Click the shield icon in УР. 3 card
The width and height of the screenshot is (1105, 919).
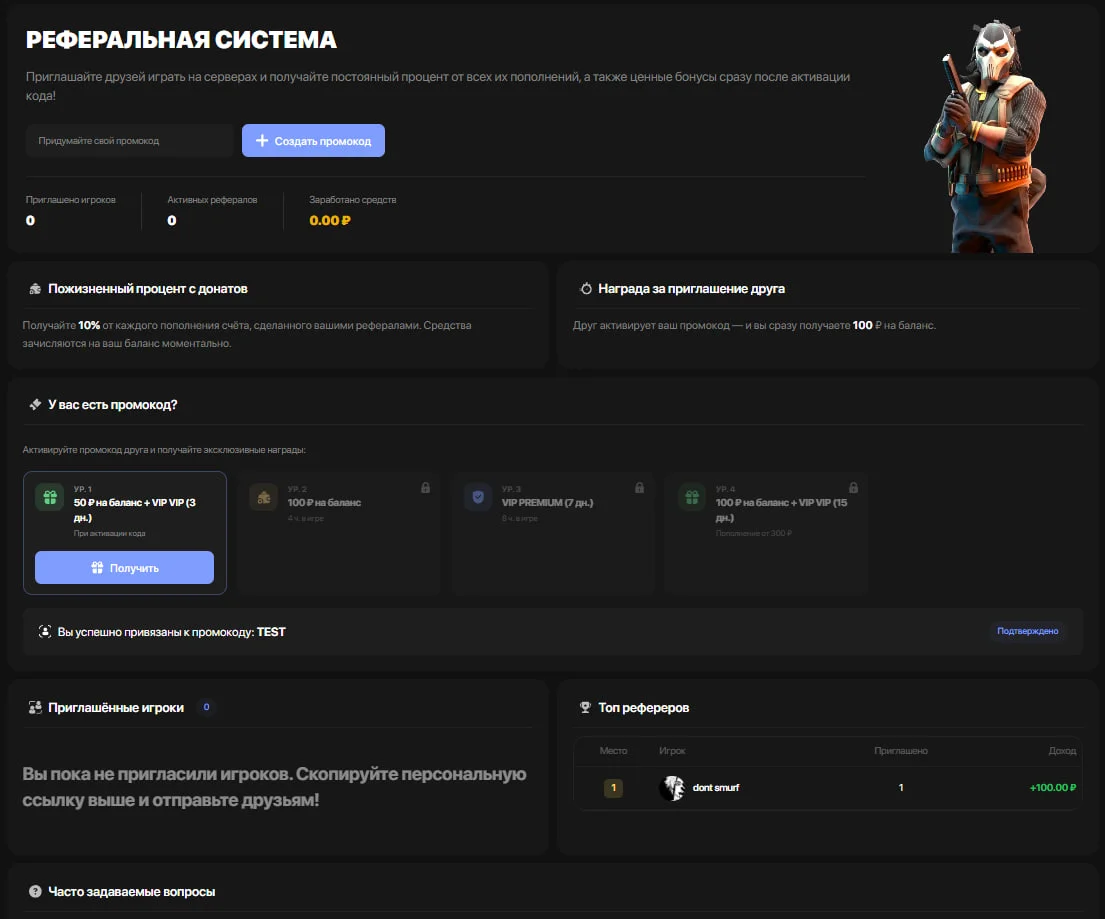479,498
